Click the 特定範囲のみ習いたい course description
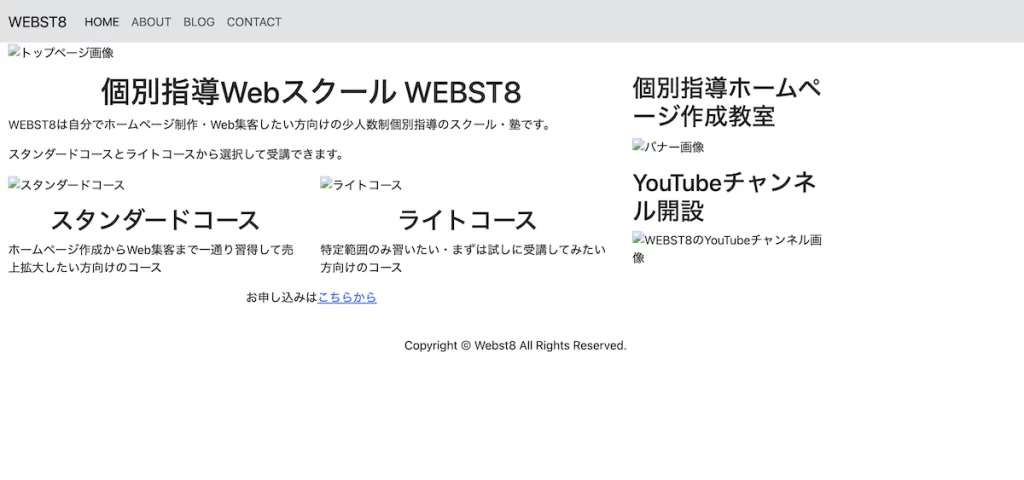Image resolution: width=1024 pixels, height=480 pixels. click(x=463, y=259)
